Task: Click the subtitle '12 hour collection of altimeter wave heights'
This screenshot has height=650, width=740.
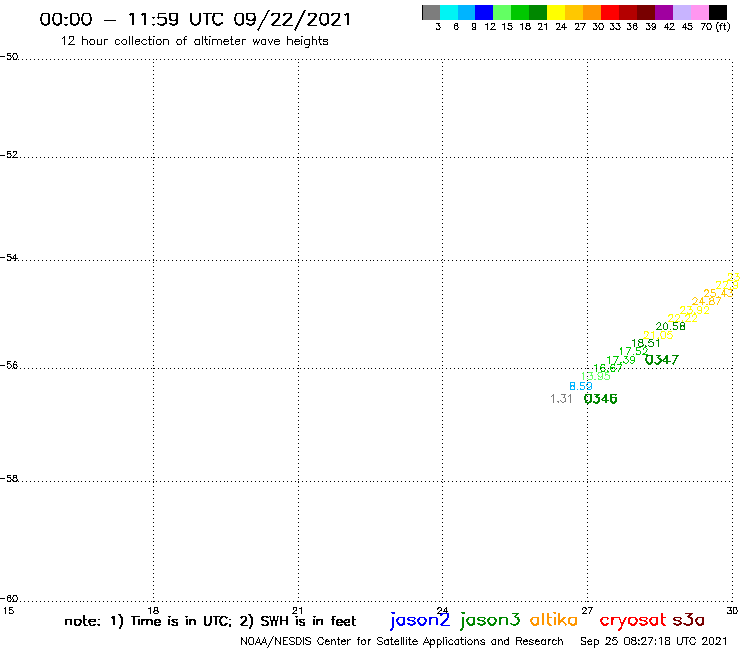Action: pyautogui.click(x=194, y=41)
